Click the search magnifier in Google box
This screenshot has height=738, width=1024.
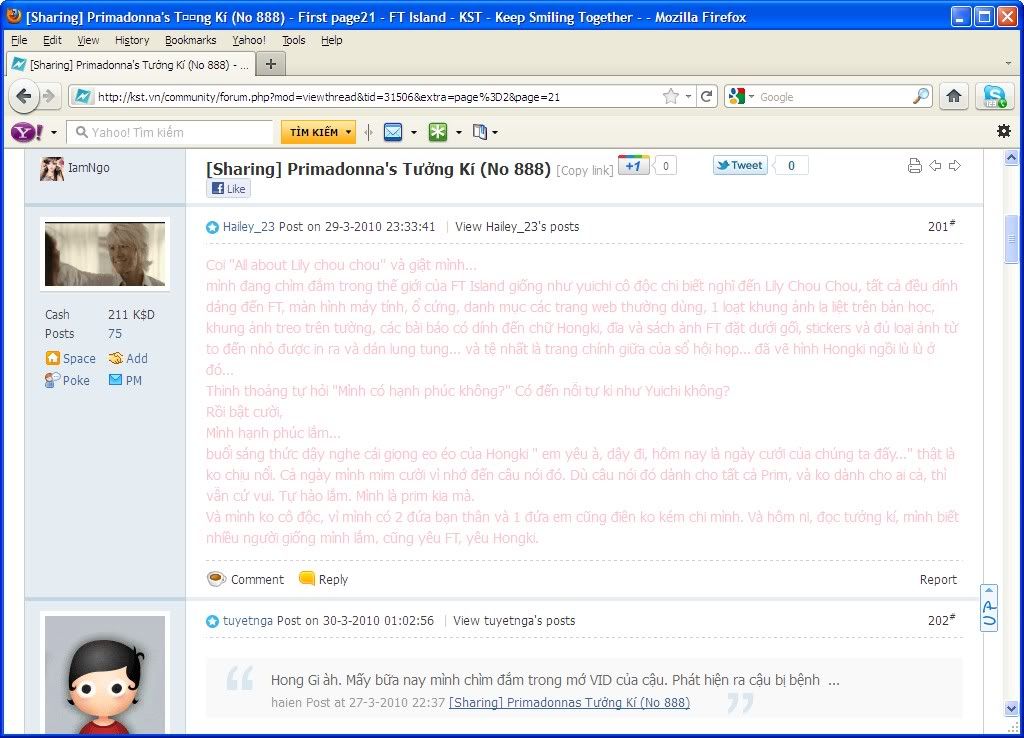coord(921,97)
